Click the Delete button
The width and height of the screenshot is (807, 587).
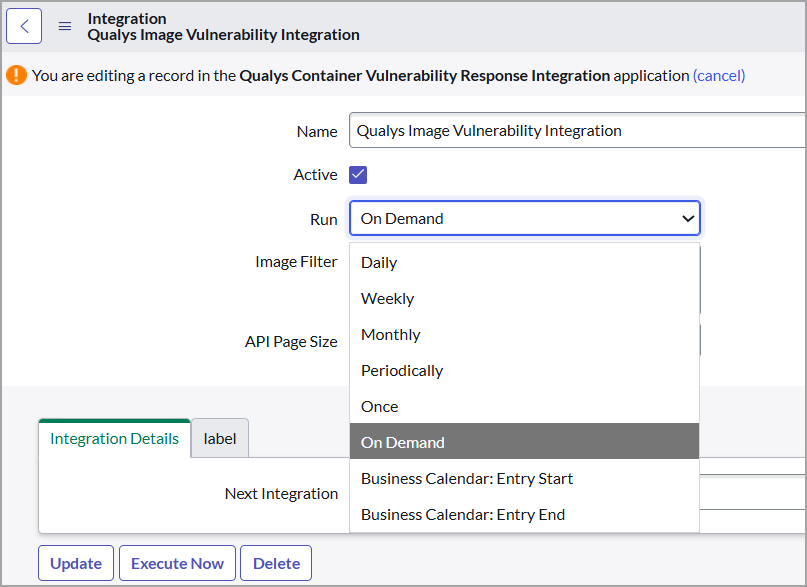[276, 563]
